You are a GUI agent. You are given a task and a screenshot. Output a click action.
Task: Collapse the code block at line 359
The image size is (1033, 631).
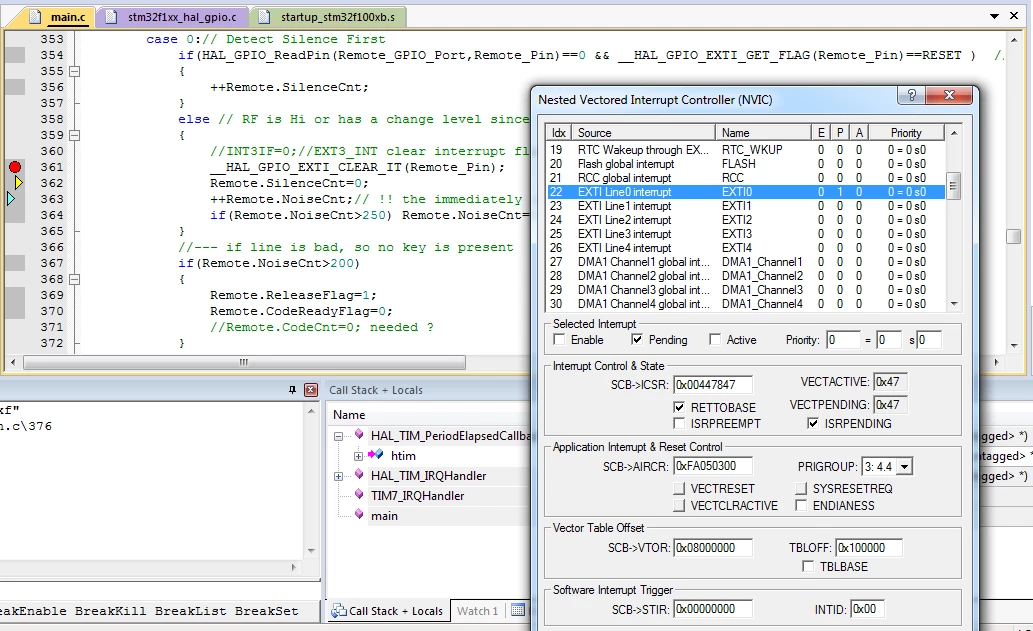click(75, 135)
